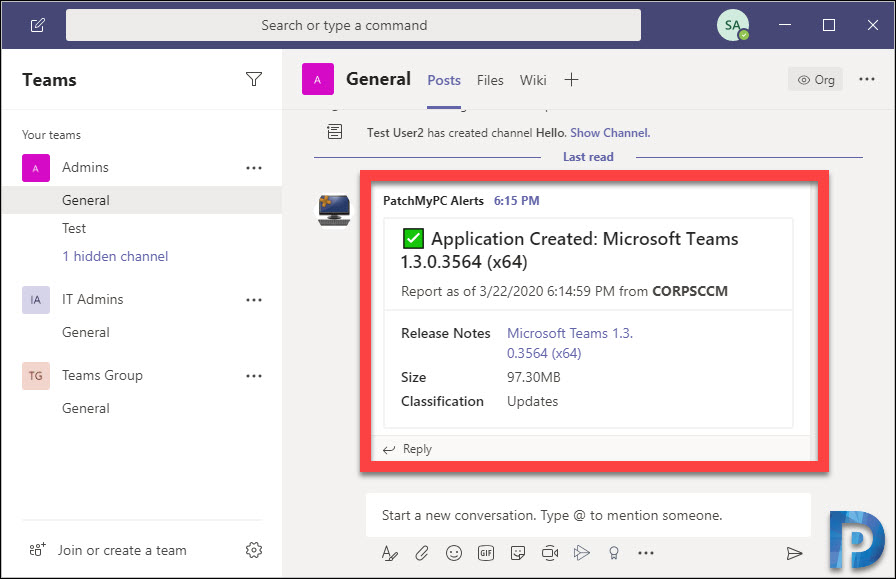
Task: Click the 6:15 PM message timestamp
Action: click(517, 201)
